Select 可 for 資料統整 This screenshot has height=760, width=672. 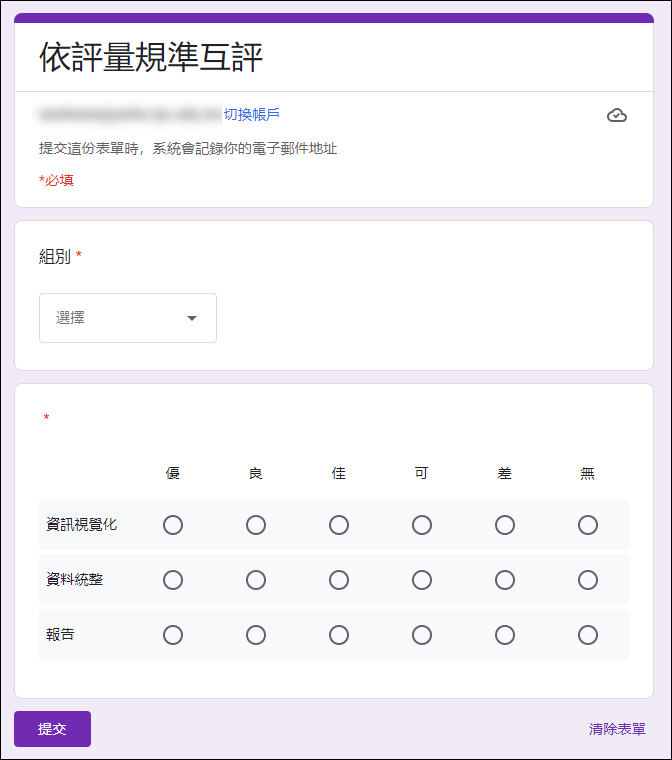click(x=422, y=580)
